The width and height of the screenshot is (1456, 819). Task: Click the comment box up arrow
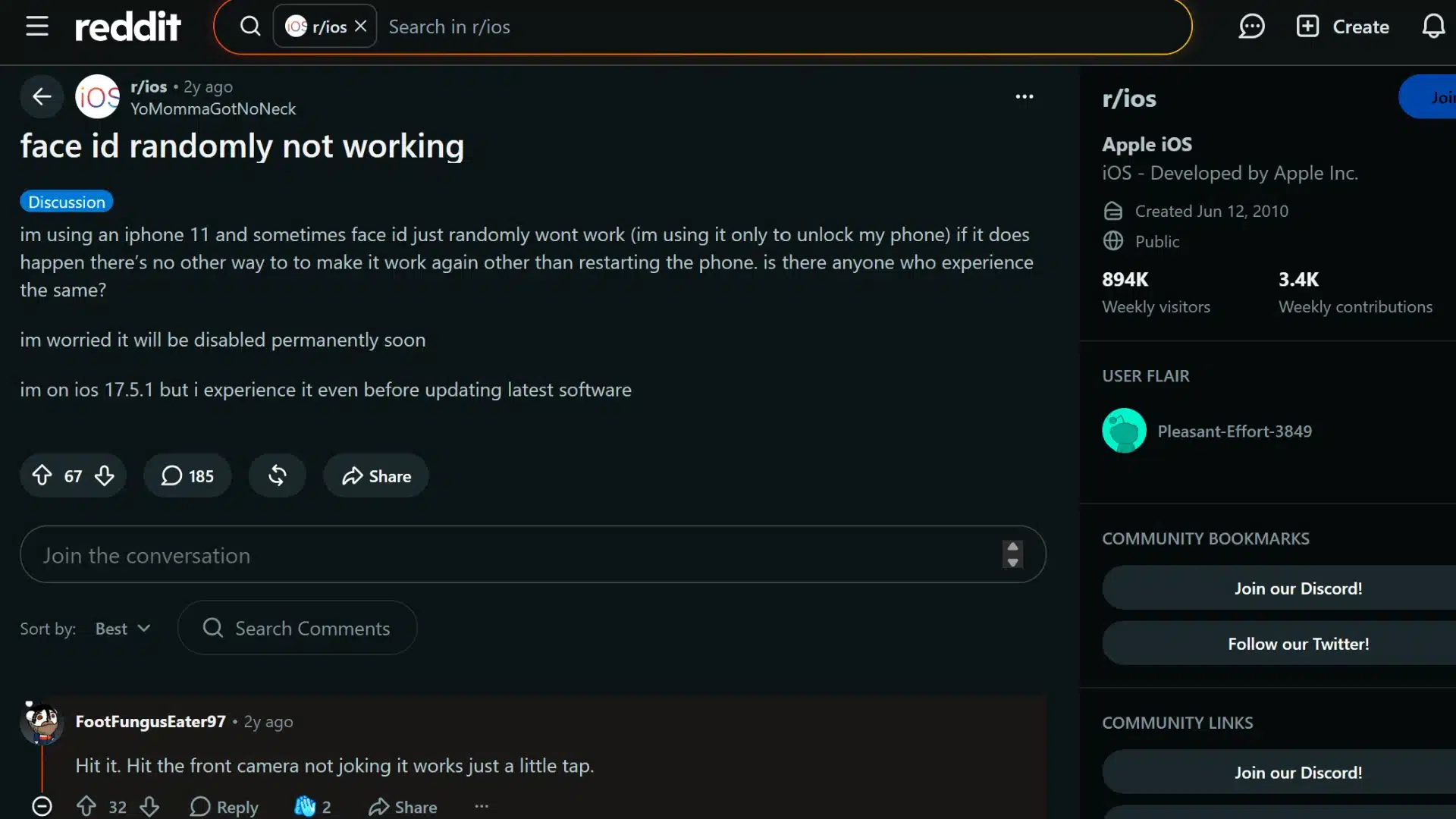1012,547
